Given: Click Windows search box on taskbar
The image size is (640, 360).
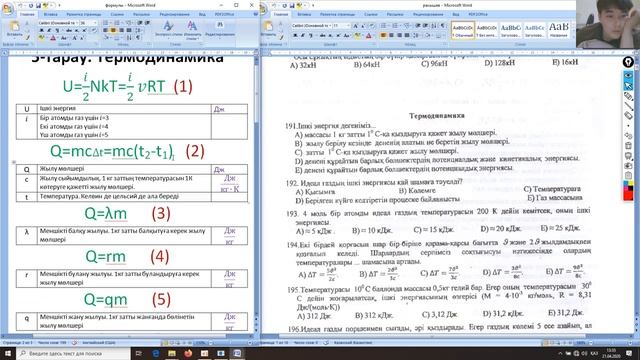Looking at the screenshot, I should click(x=73, y=353).
